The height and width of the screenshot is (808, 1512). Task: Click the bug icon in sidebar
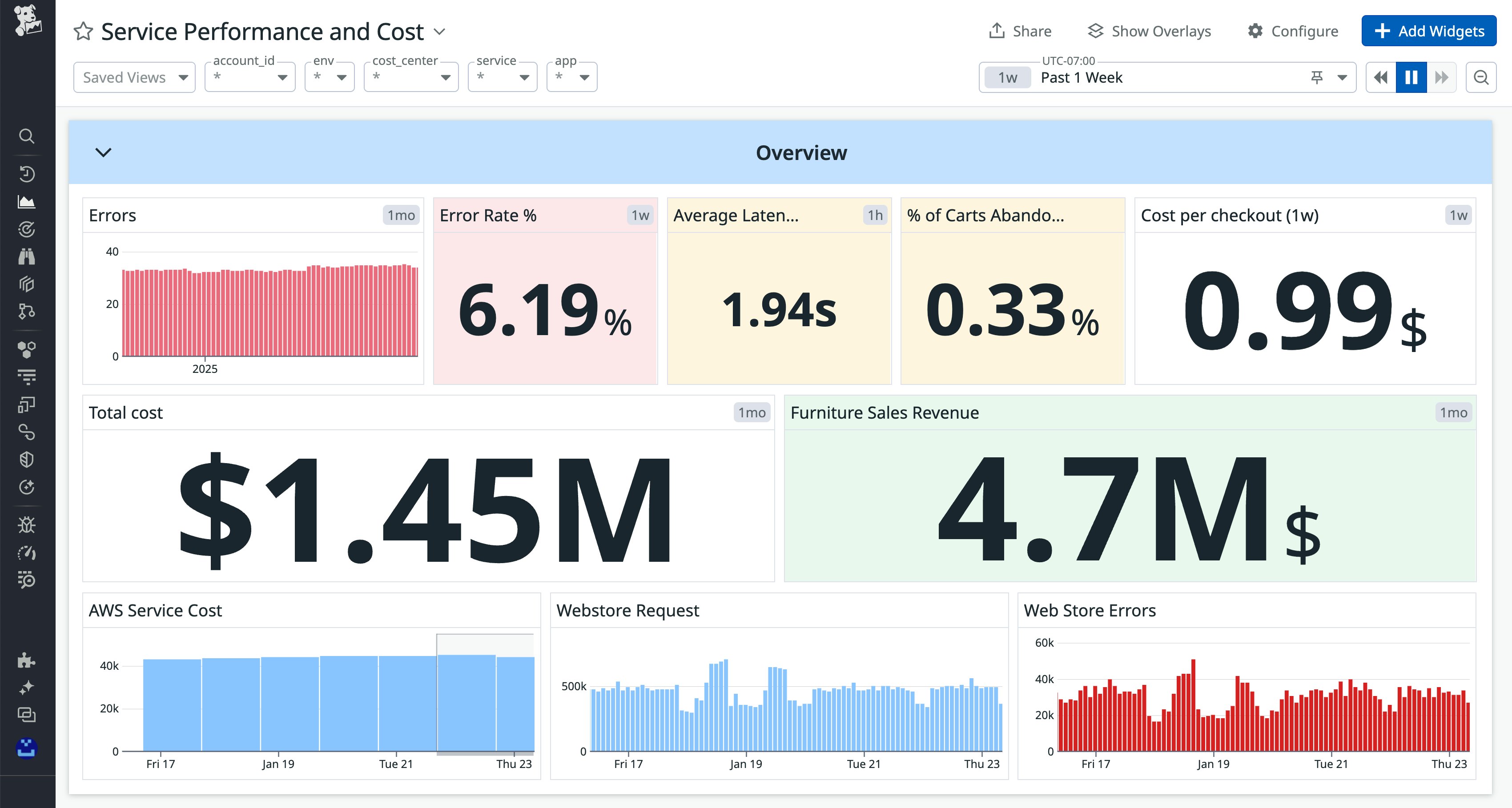(26, 524)
